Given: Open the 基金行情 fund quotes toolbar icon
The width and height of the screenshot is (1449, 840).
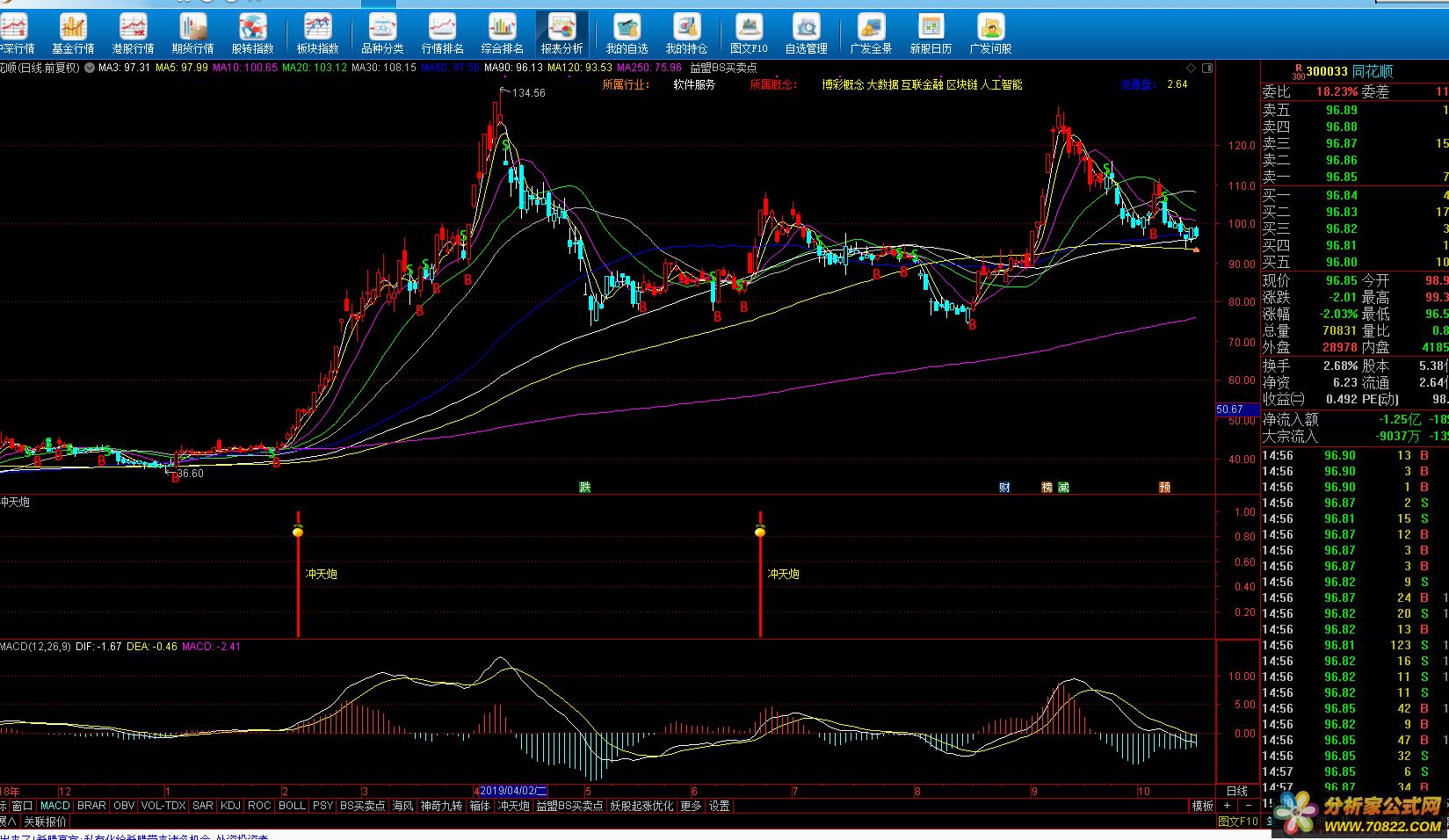Looking at the screenshot, I should pos(73,34).
